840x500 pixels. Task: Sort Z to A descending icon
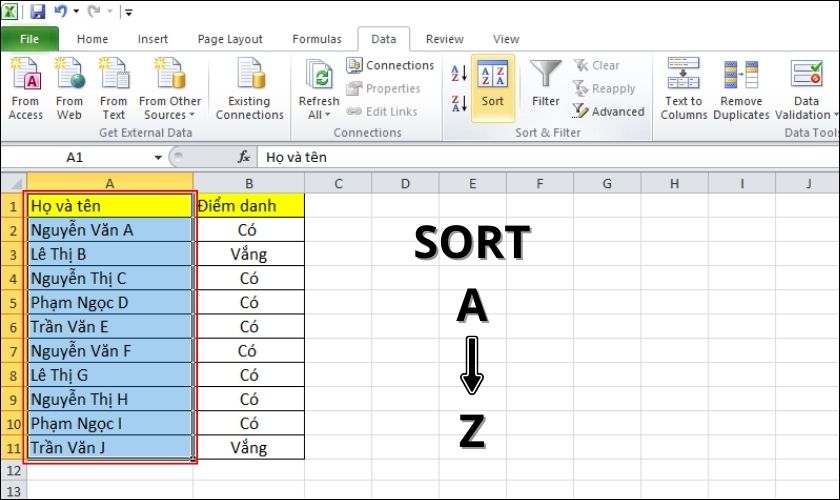pyautogui.click(x=459, y=103)
